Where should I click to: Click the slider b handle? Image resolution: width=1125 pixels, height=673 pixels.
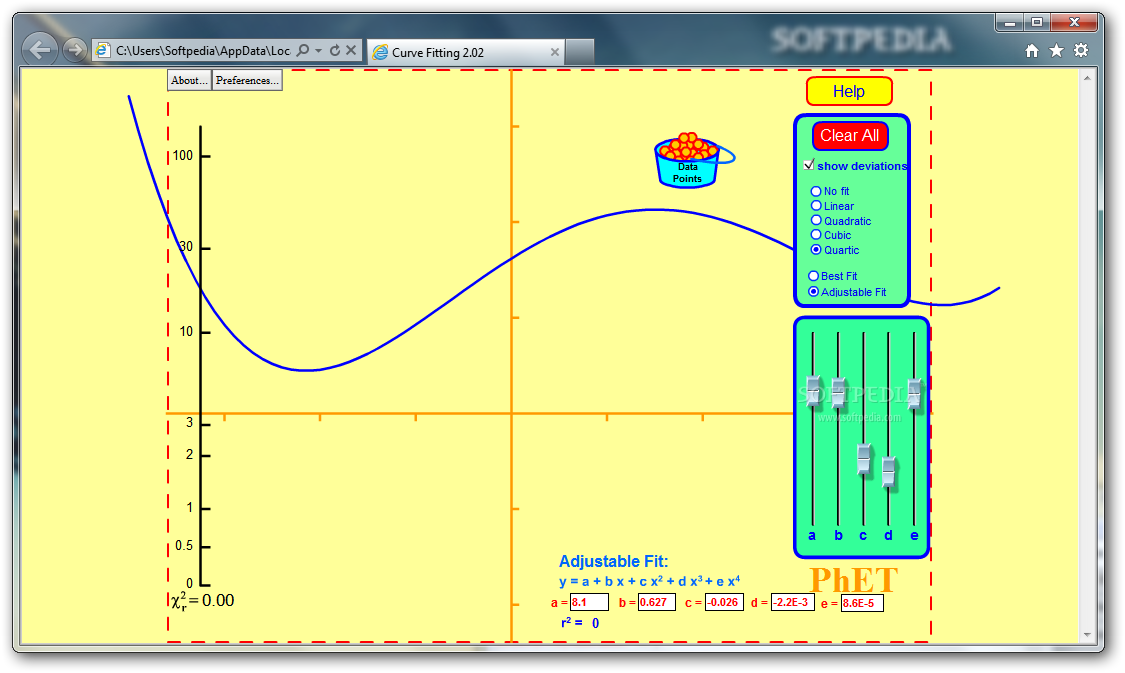[x=838, y=392]
